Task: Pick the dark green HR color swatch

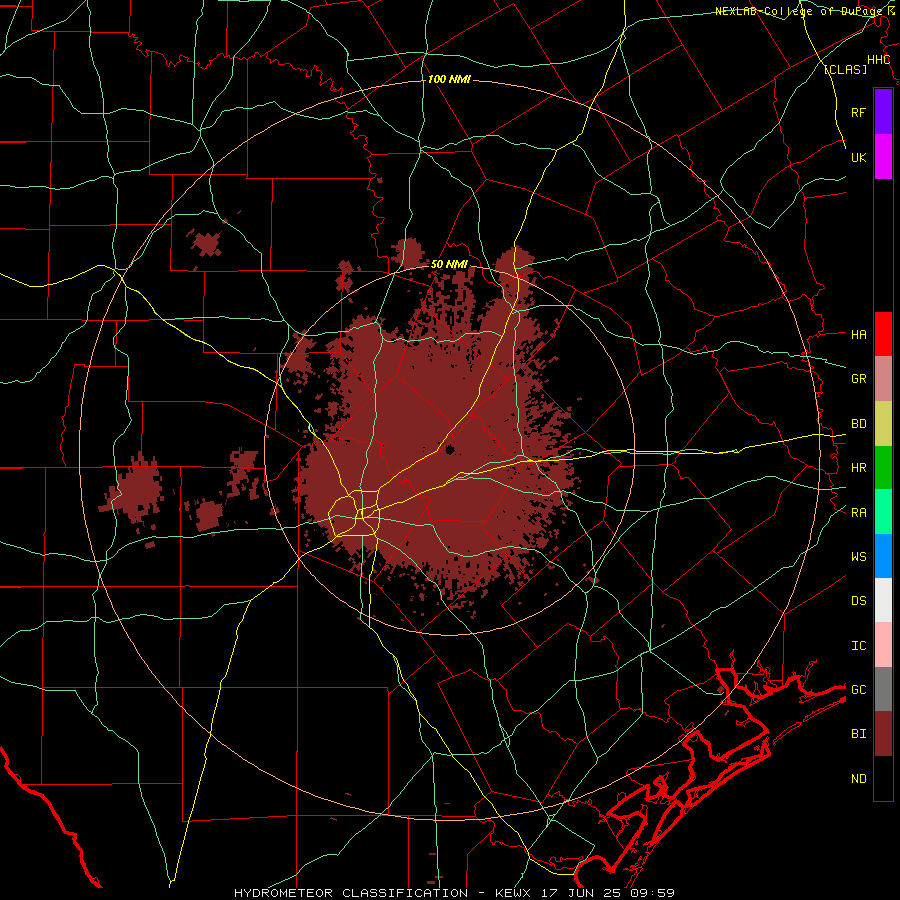Action: coord(883,468)
